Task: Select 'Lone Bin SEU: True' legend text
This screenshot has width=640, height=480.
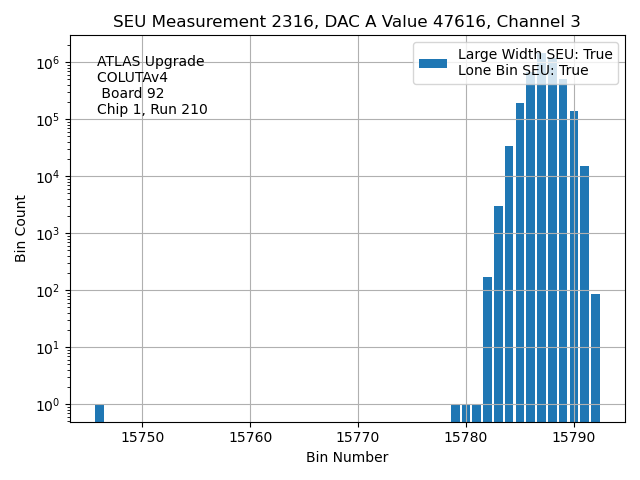Action: pyautogui.click(x=522, y=71)
